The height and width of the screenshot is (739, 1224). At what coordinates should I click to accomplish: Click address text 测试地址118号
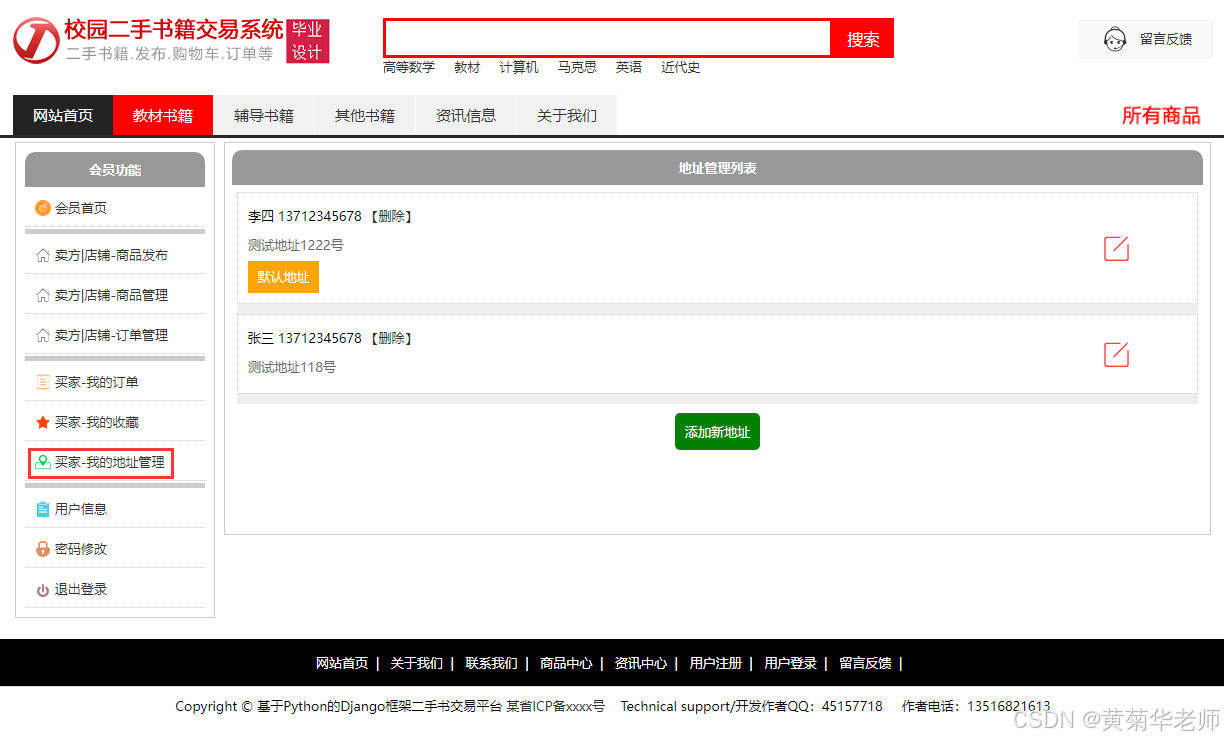tap(292, 367)
